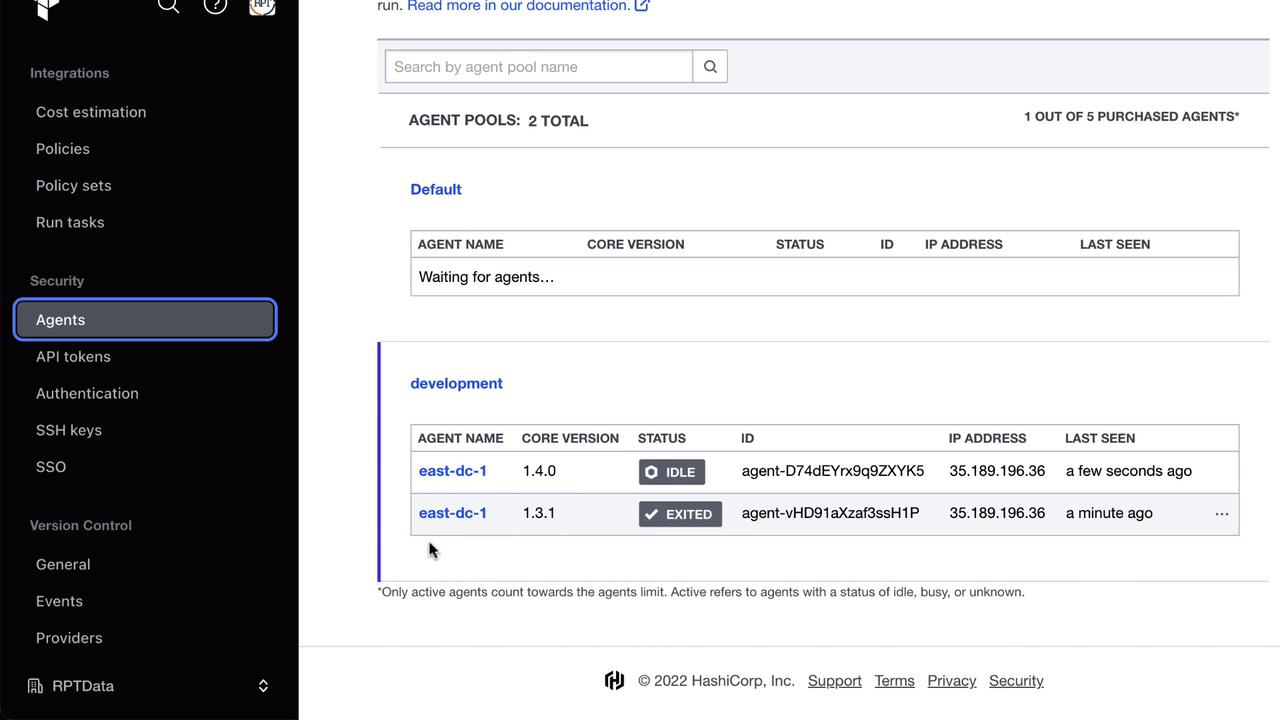
Task: Expand the RPTData organization switcher
Action: pos(263,686)
